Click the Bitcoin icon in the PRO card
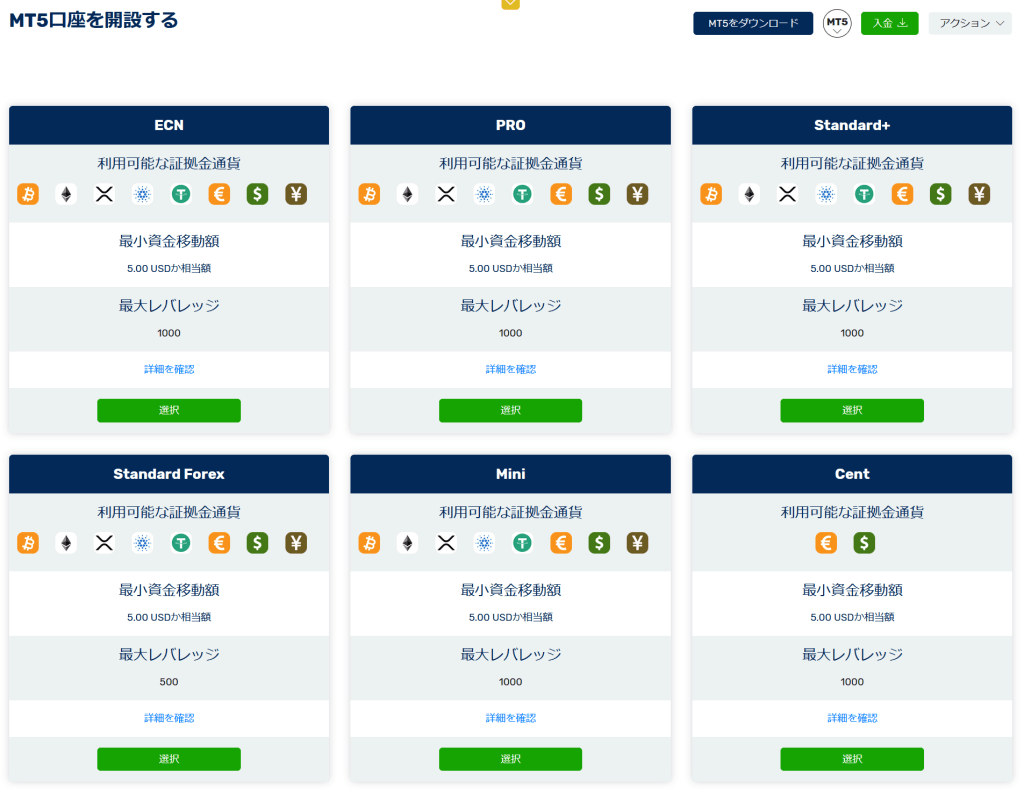Screen dimensions: 1024x803 pos(370,194)
